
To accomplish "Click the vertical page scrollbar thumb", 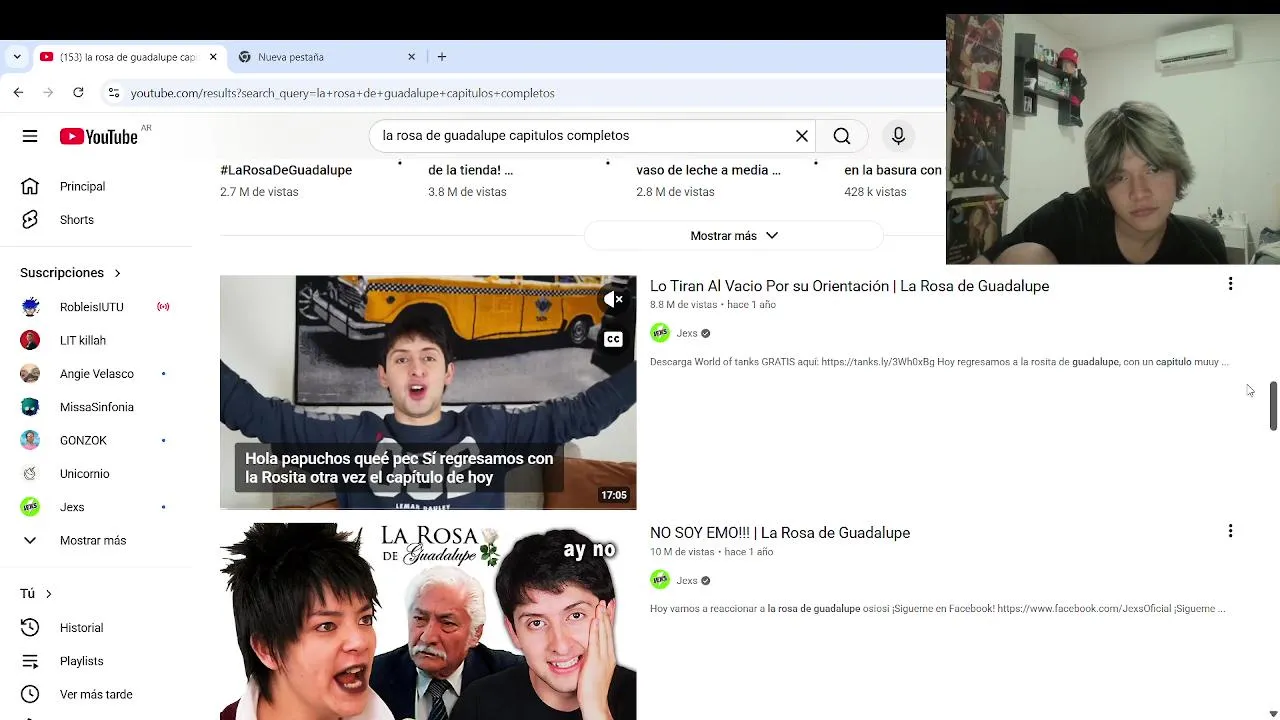I will 1273,406.
